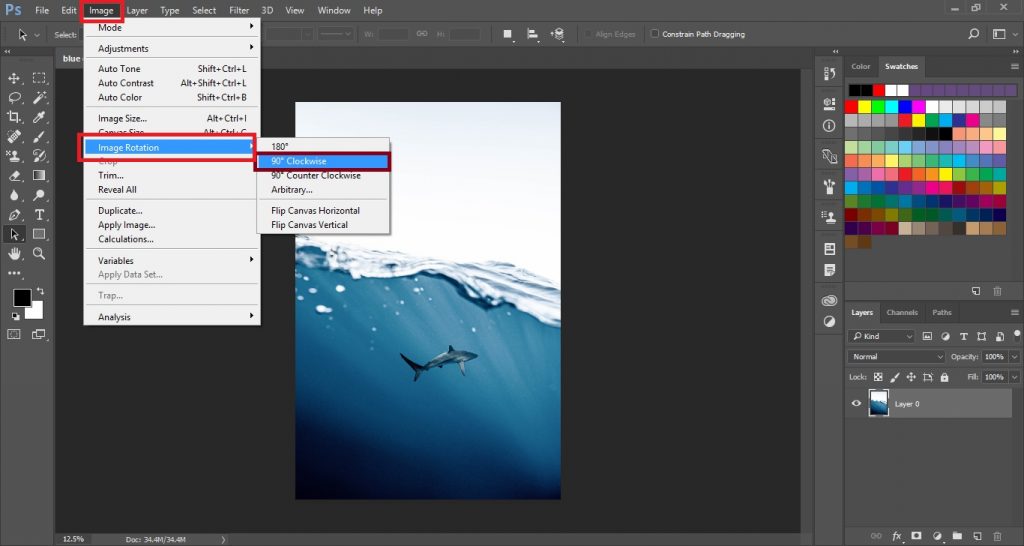The height and width of the screenshot is (546, 1024).
Task: Select the Path Selection tool in toolbox
Action: 14,234
